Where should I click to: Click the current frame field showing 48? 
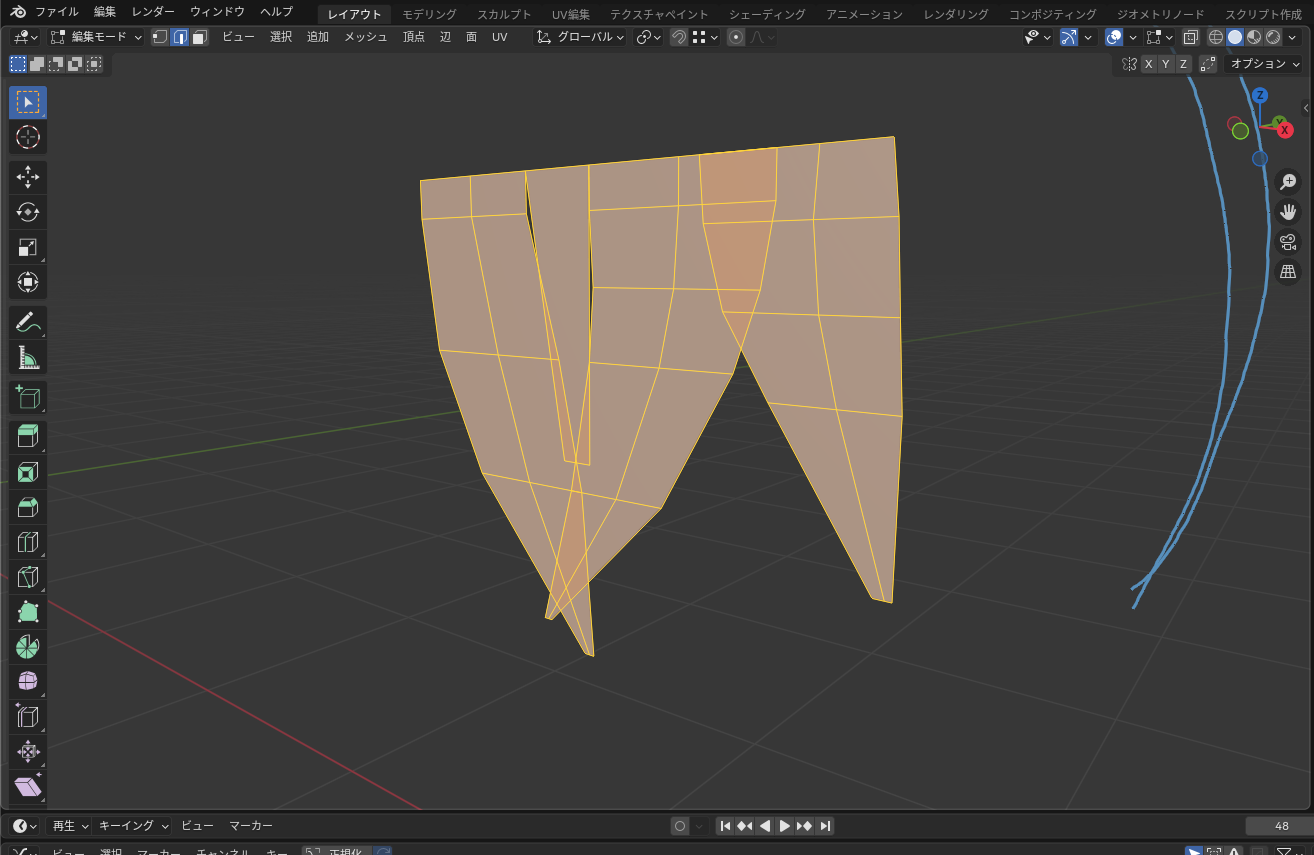click(x=1280, y=826)
